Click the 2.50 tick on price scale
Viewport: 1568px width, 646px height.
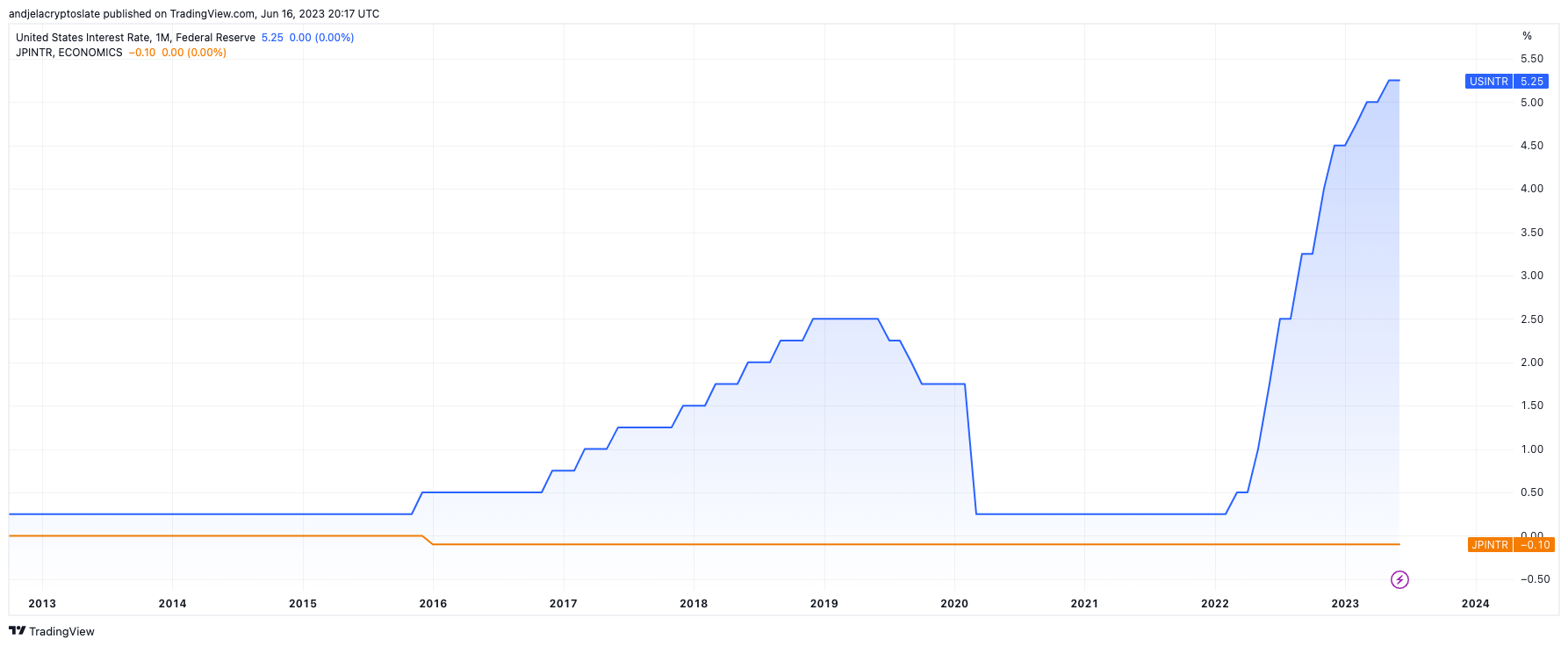1532,319
